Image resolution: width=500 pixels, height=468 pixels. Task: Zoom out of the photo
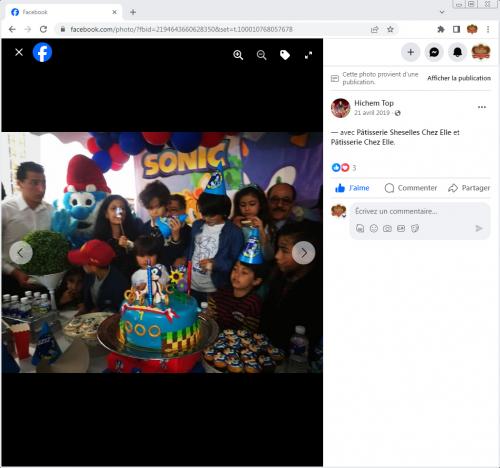point(262,55)
